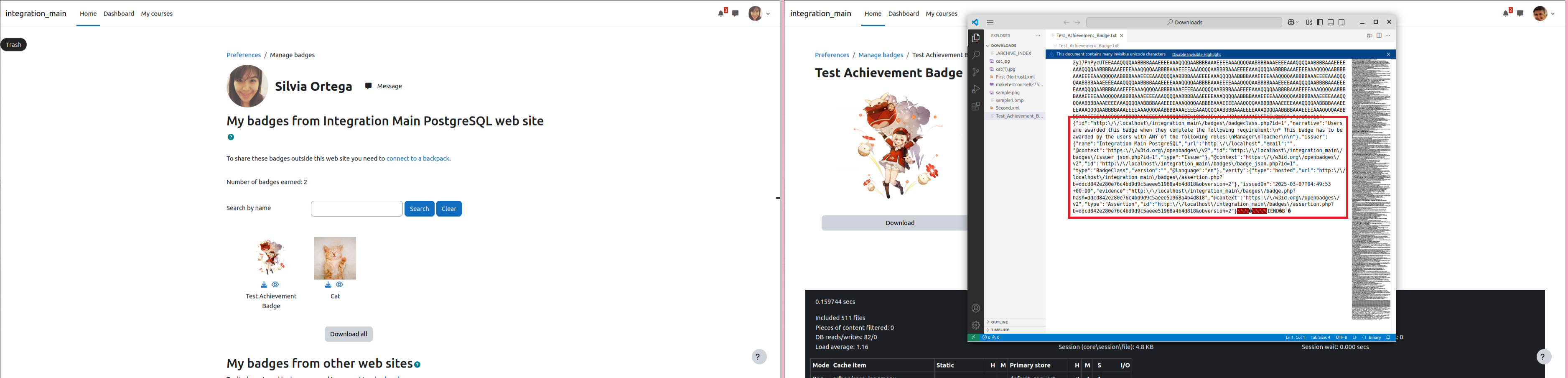Image resolution: width=1568 pixels, height=378 pixels.
Task: Click the Search by name input field
Action: pos(357,209)
